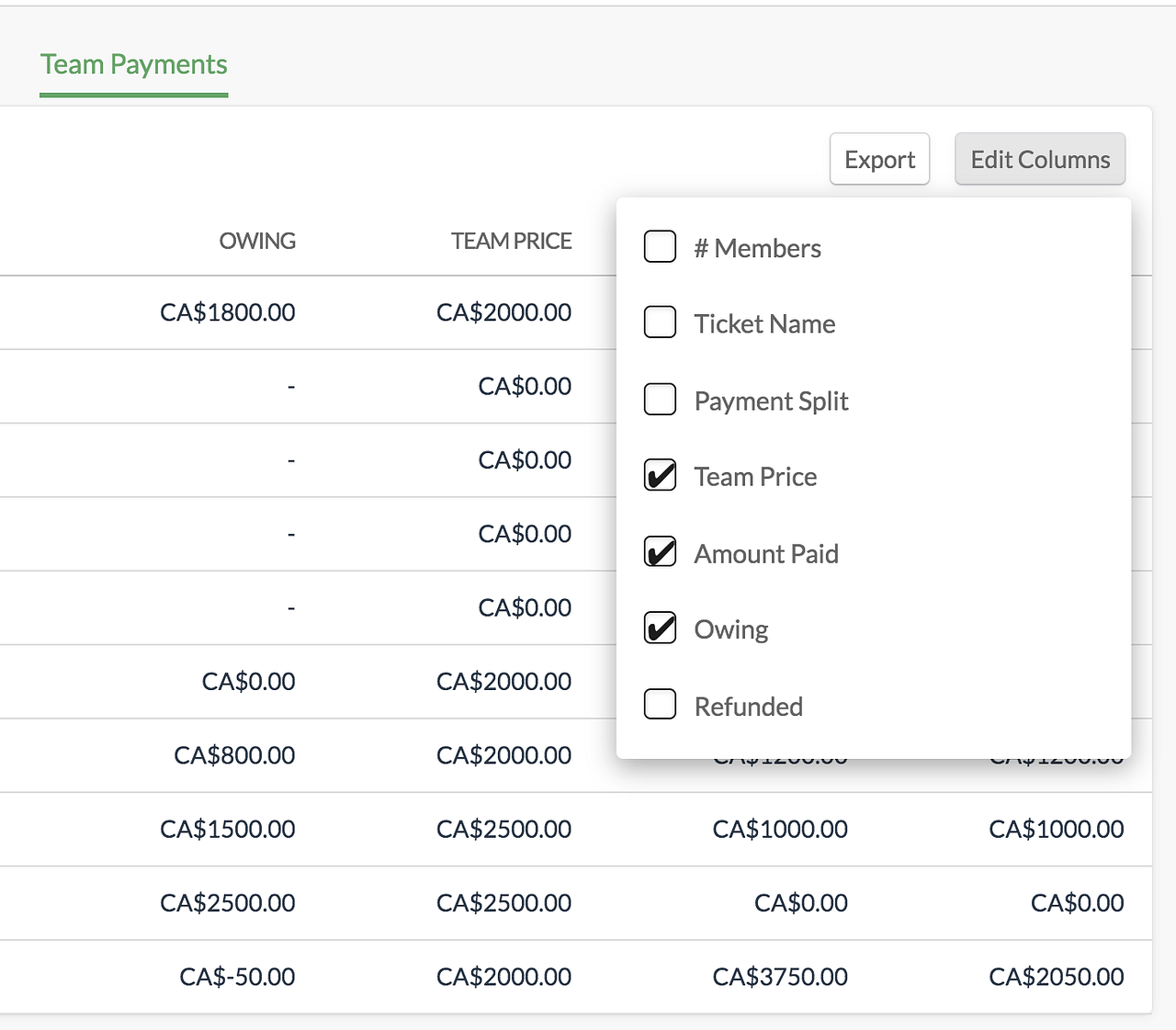
Task: Click the CA$800.00 owing cell
Action: pos(234,755)
